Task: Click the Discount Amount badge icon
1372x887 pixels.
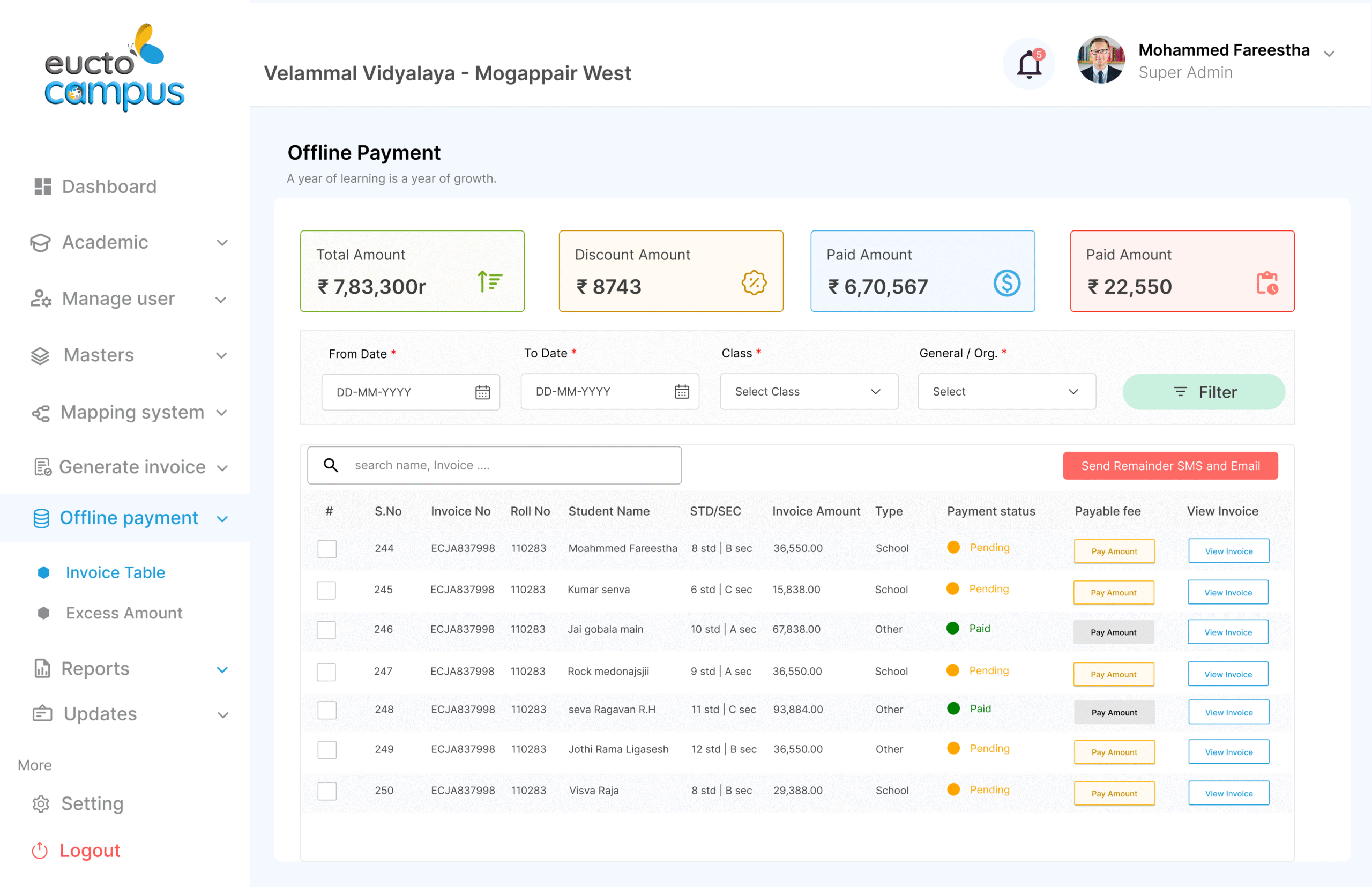Action: tap(754, 282)
